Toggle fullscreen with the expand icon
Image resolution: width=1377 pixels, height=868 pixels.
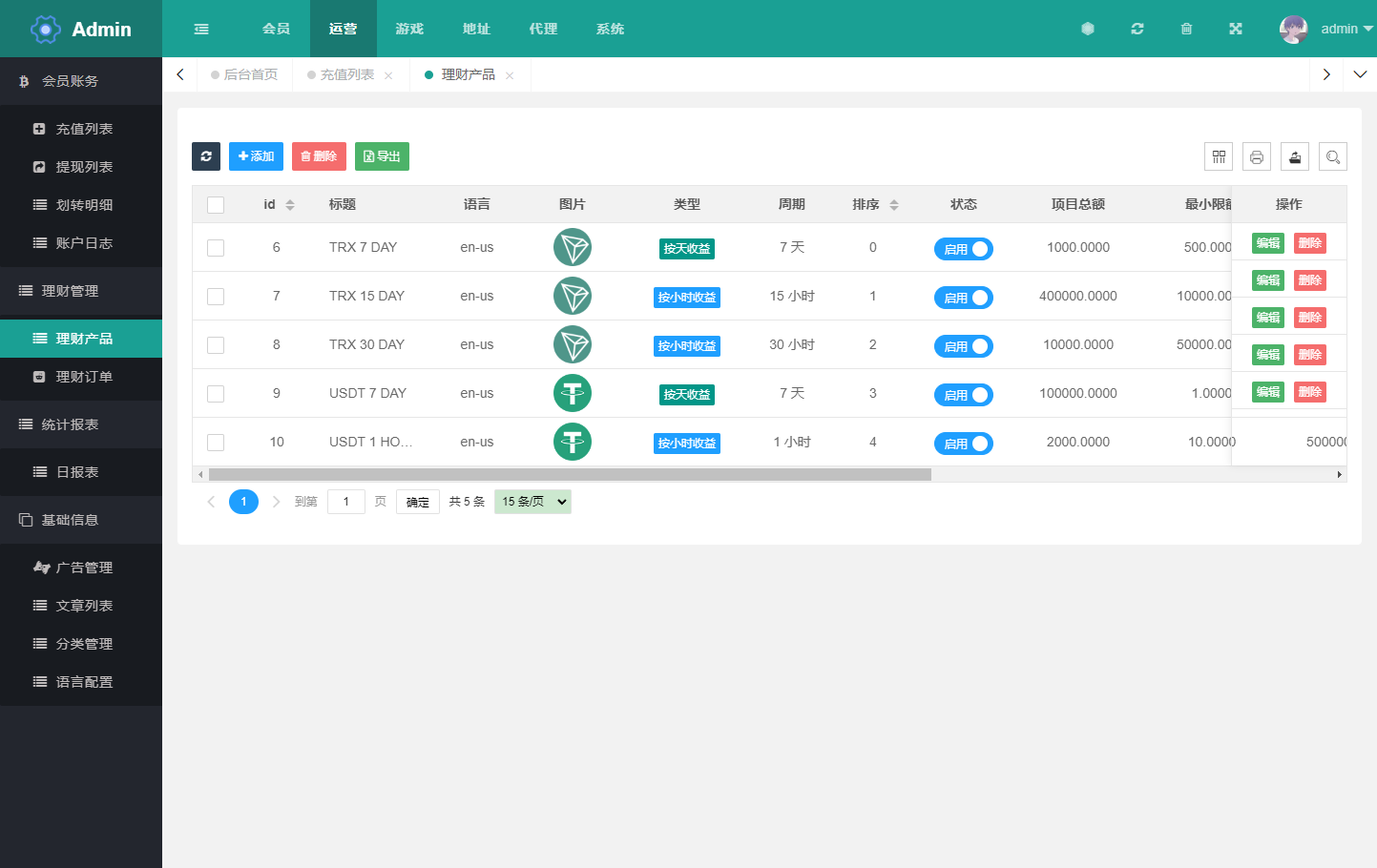pos(1236,29)
